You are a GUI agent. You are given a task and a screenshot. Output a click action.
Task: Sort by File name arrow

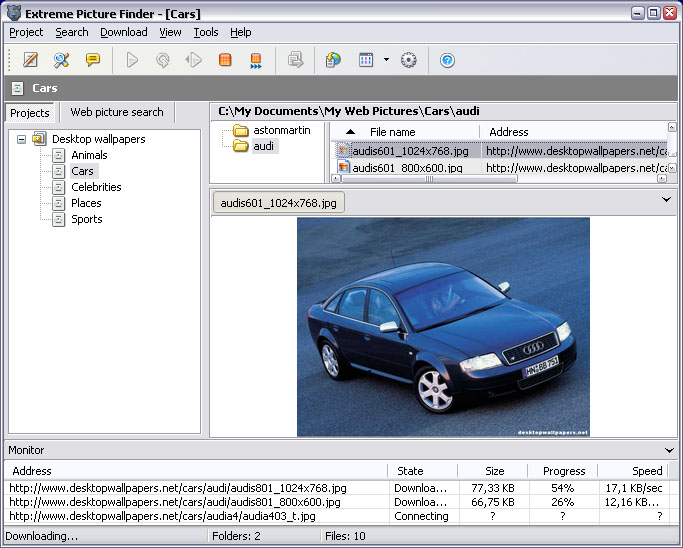point(350,132)
